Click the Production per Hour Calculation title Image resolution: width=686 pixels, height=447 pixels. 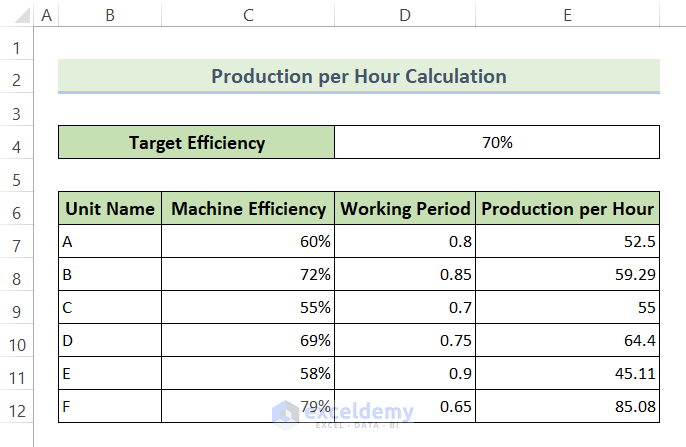click(x=359, y=76)
